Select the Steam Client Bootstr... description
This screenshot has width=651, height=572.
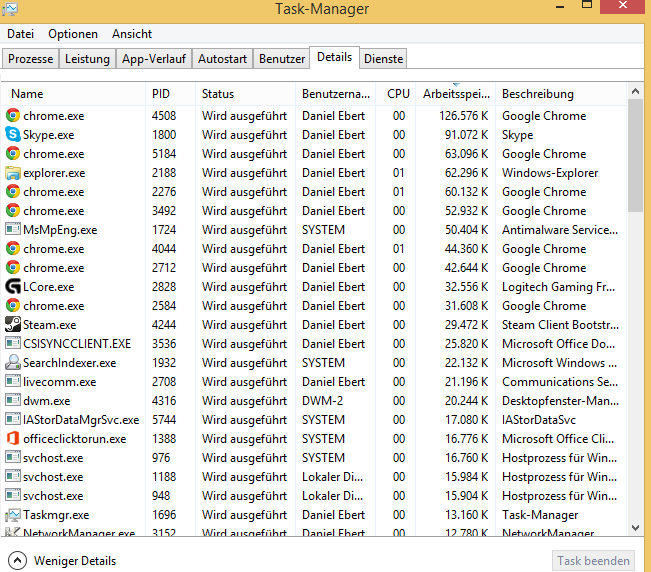point(560,325)
